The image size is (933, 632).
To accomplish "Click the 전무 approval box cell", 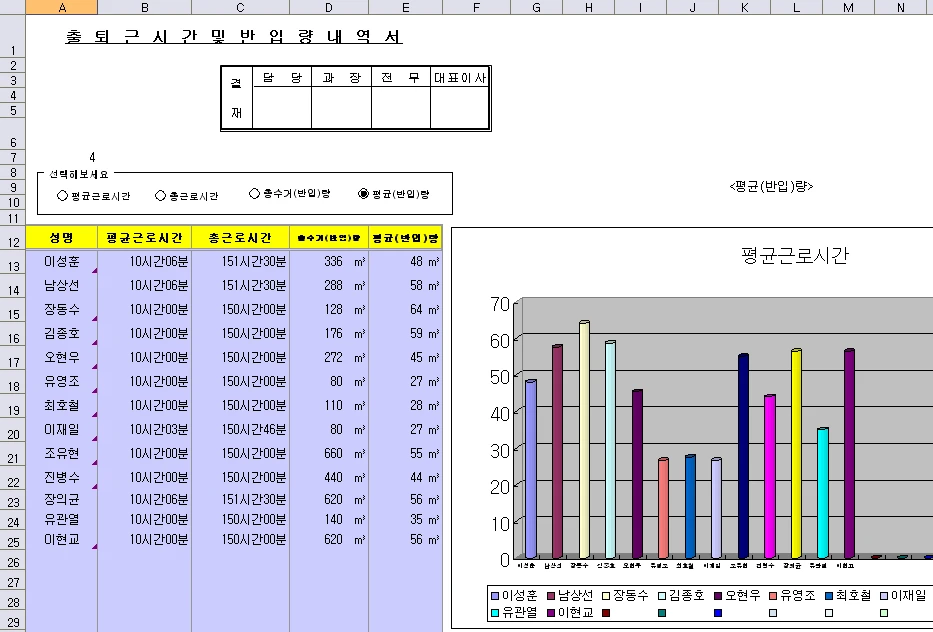I will coord(401,77).
